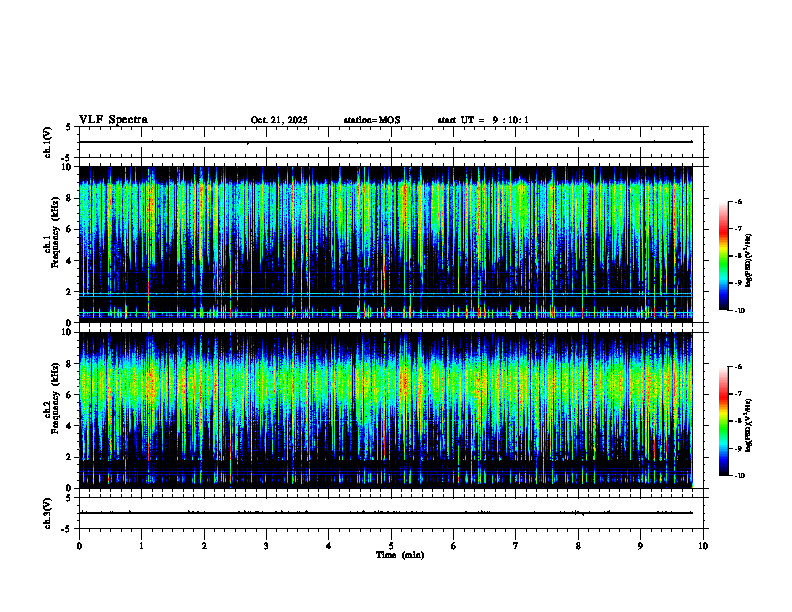Click the "2" time axis tick label
Screen dimensions: 792x612
click(x=204, y=546)
